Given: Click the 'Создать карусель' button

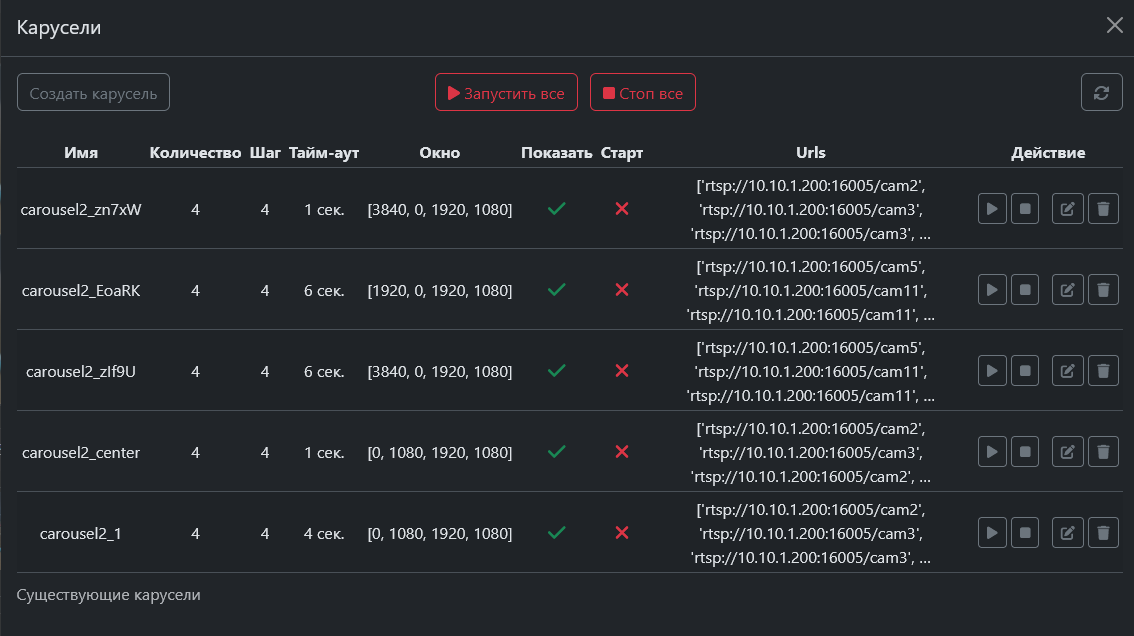Looking at the screenshot, I should coord(93,93).
